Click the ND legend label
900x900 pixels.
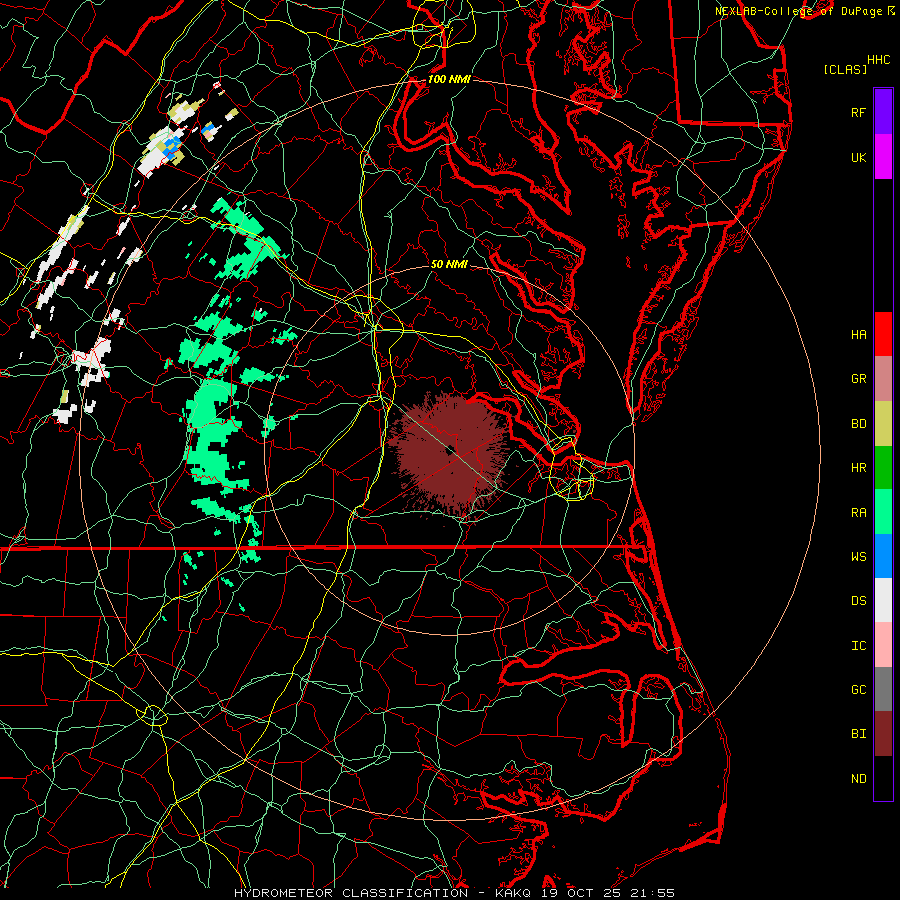(x=858, y=779)
